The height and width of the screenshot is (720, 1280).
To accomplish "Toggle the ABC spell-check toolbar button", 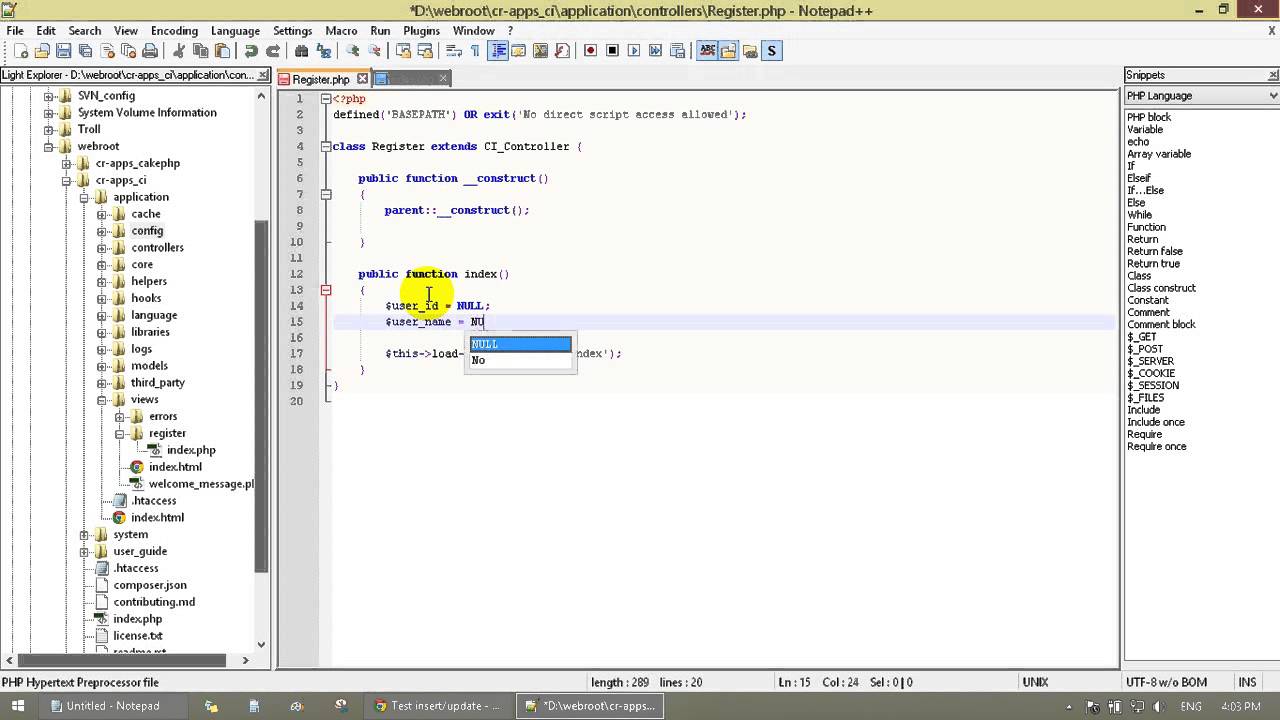I will 707,51.
